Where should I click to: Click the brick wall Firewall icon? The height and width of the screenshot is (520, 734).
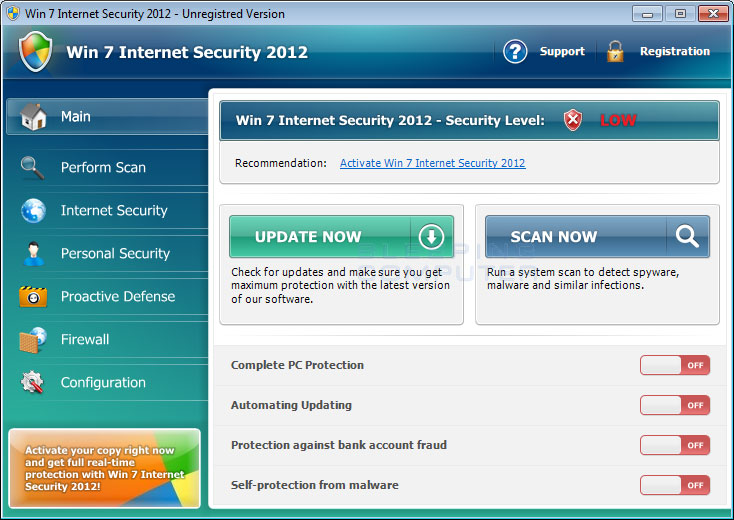point(33,340)
